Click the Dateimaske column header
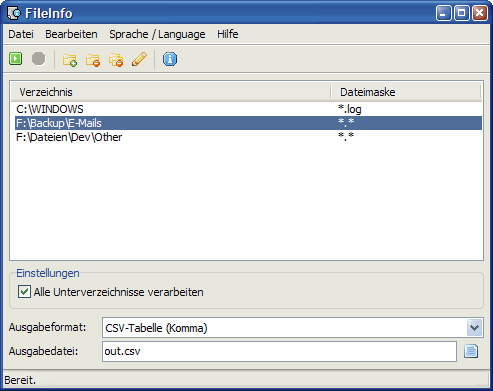493x391 pixels. 406,92
